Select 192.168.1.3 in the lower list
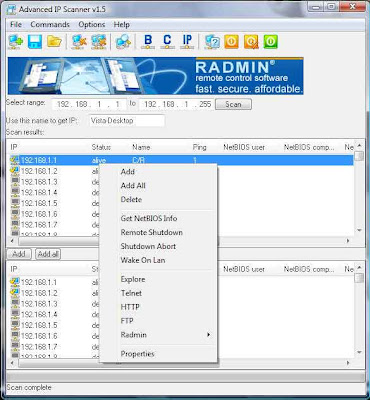This screenshot has height=400, width=370. pyautogui.click(x=39, y=304)
